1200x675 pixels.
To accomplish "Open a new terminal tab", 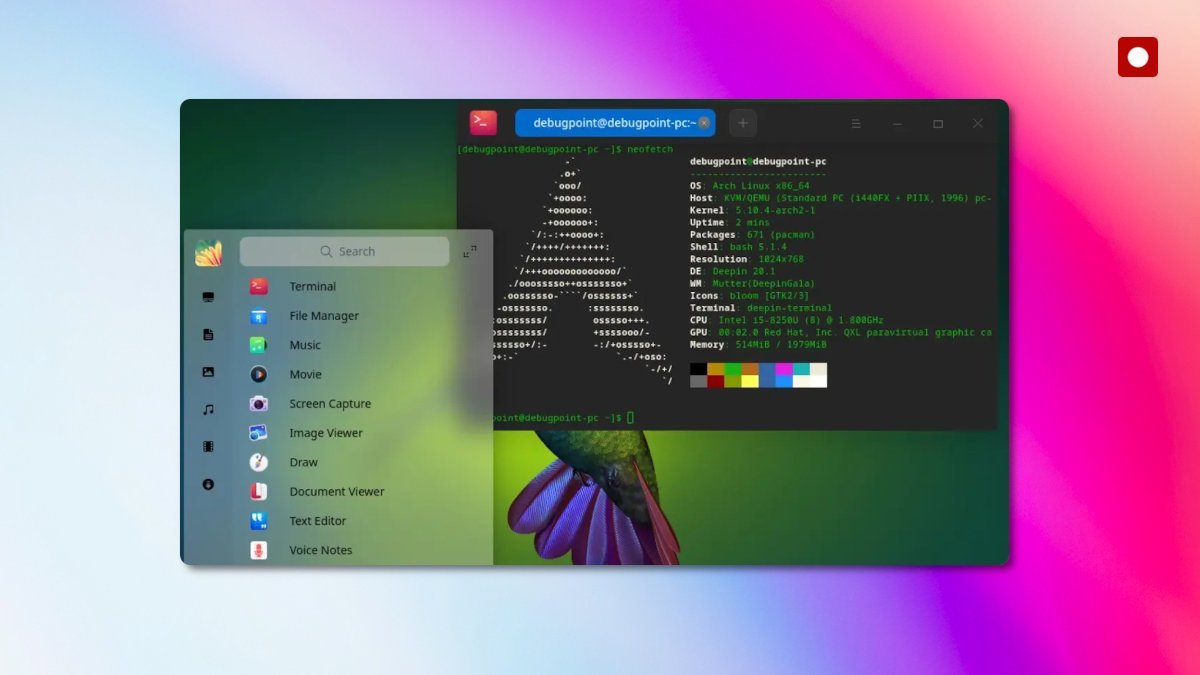I will pyautogui.click(x=742, y=122).
